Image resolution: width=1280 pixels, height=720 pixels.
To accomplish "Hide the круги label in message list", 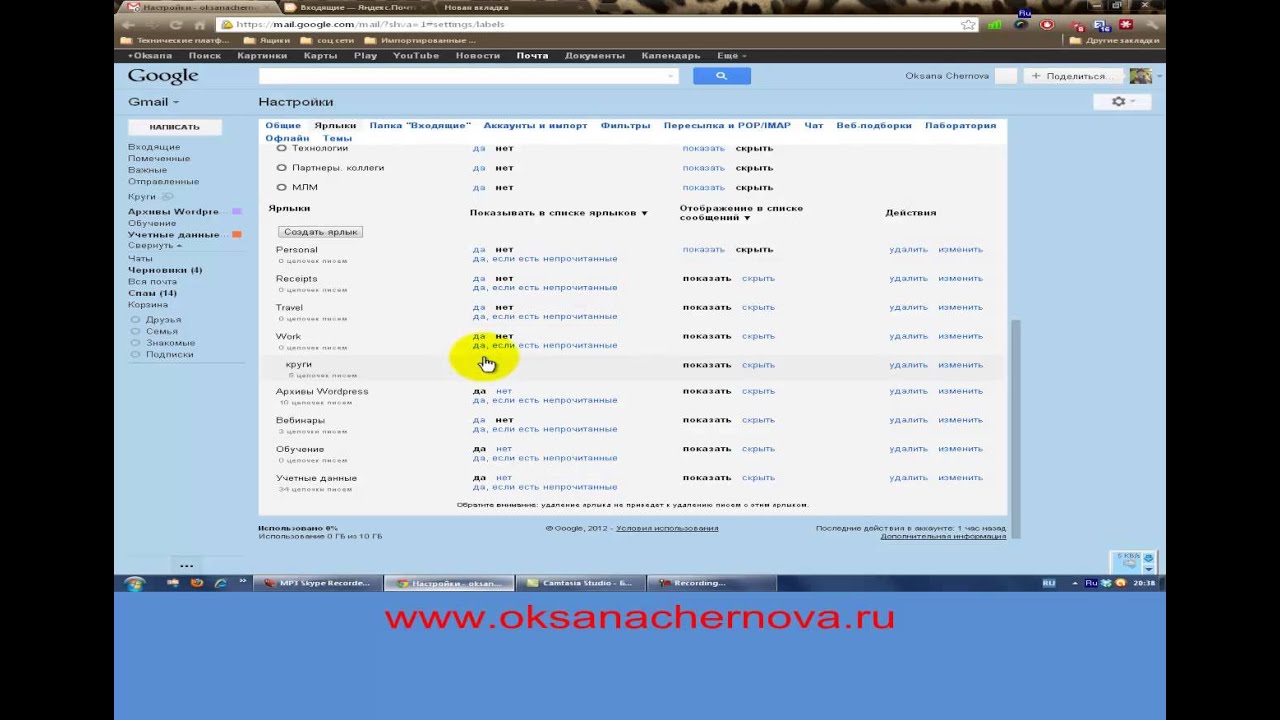I will [x=758, y=365].
